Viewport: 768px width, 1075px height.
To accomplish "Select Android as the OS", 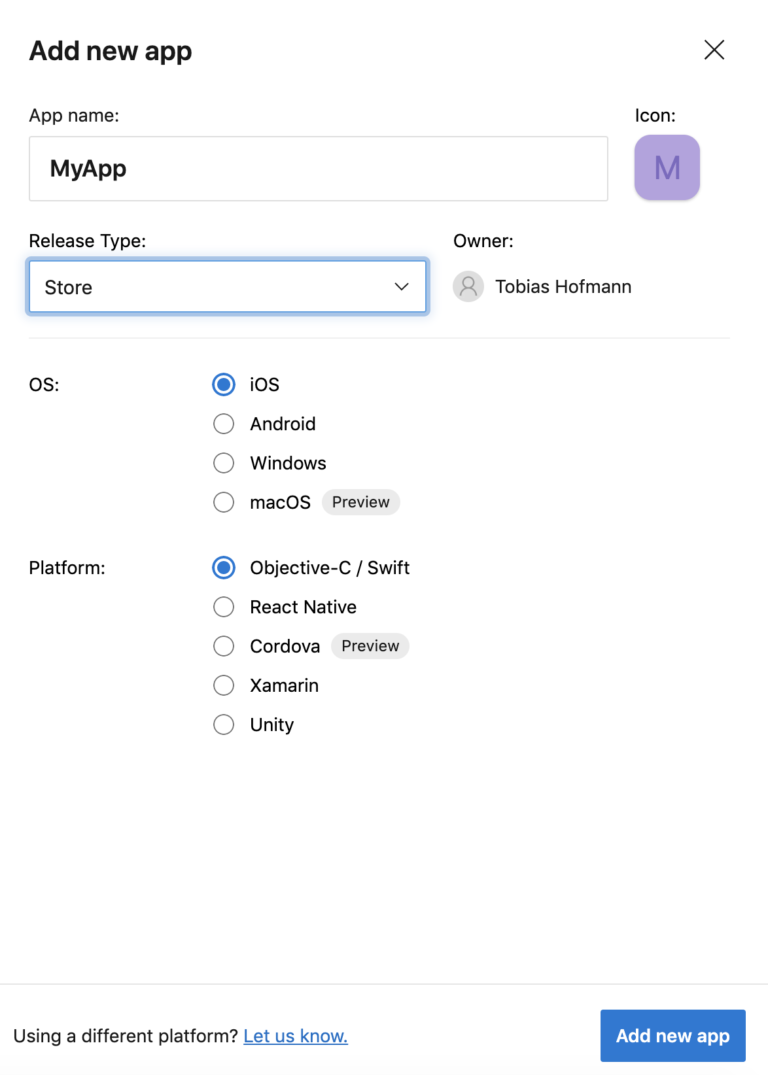I will 223,423.
